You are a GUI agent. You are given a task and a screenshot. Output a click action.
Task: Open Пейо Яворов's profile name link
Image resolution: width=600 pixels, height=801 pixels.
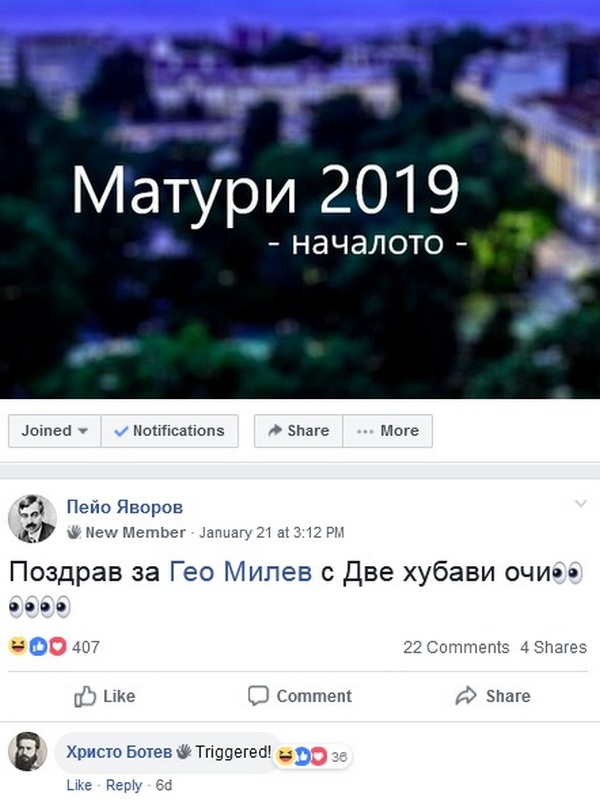(x=125, y=507)
